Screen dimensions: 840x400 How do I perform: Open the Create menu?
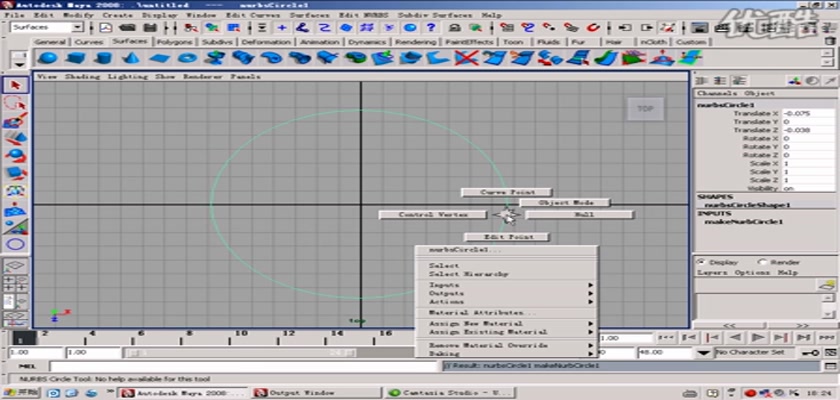pyautogui.click(x=118, y=16)
